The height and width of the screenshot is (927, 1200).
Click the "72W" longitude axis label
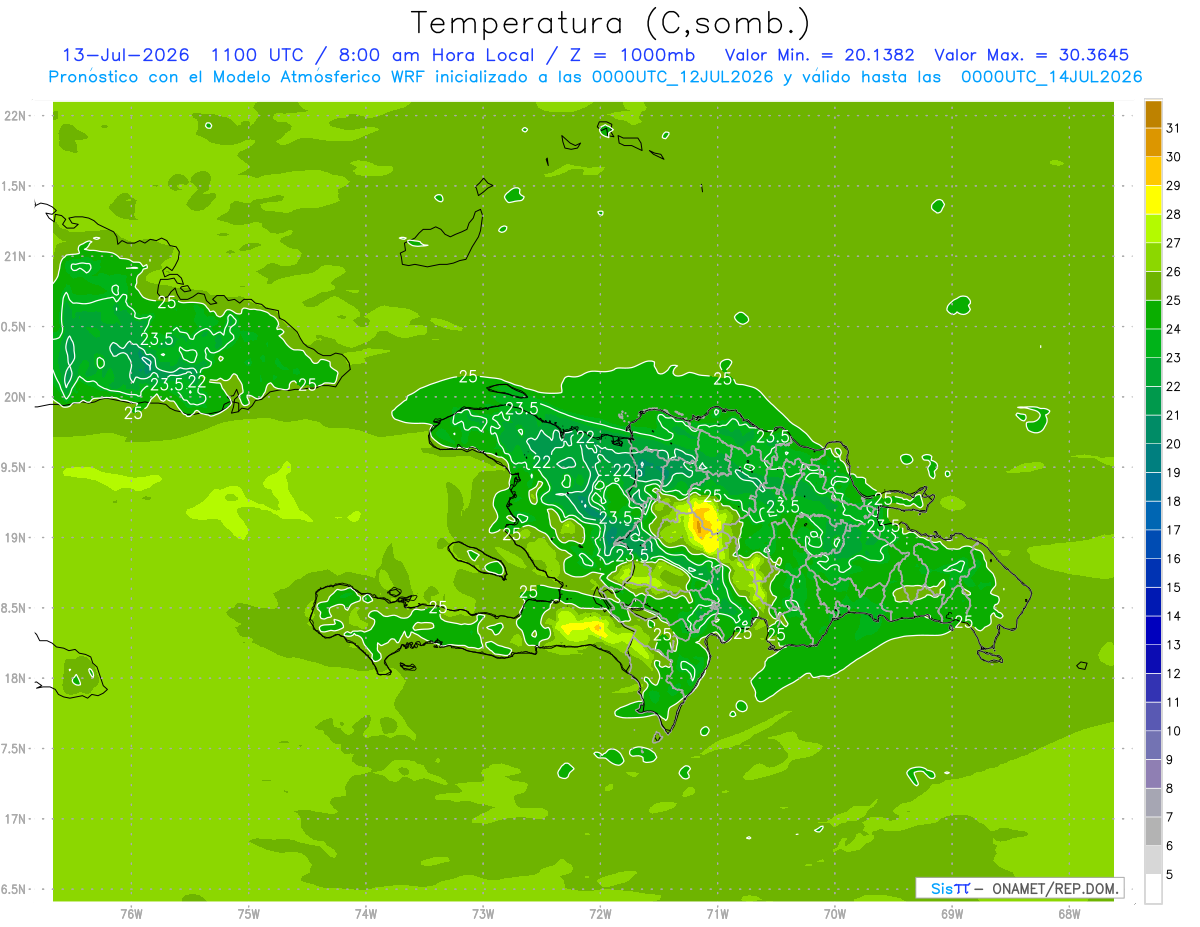tap(600, 914)
